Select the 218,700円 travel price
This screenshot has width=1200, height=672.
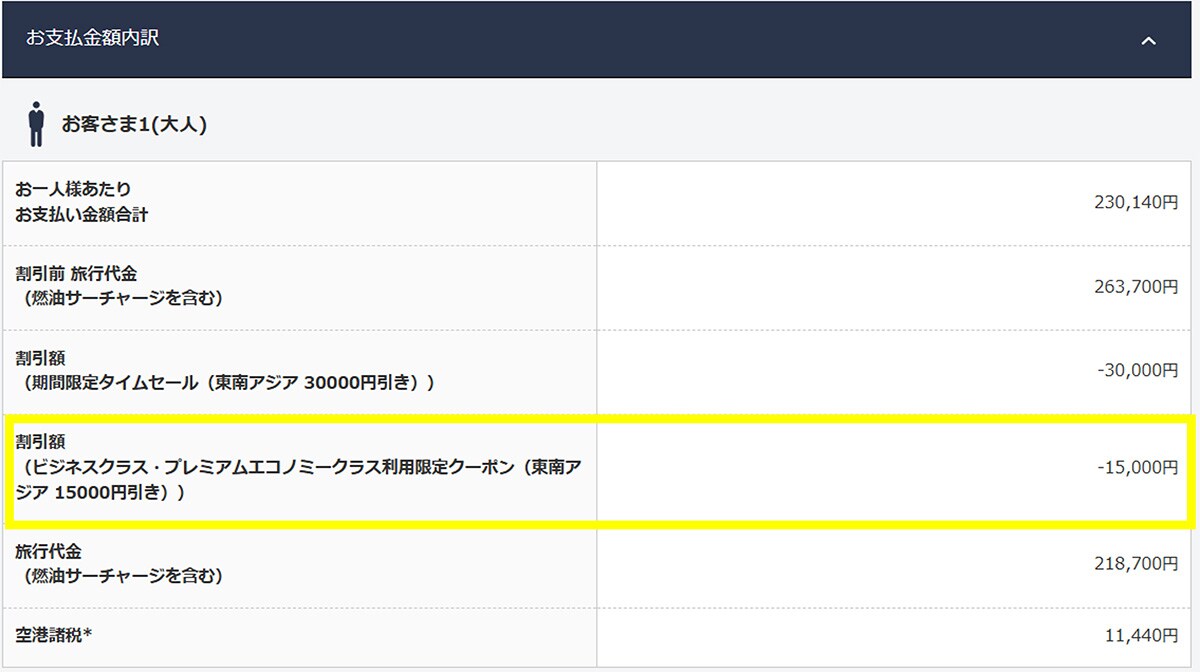1136,564
